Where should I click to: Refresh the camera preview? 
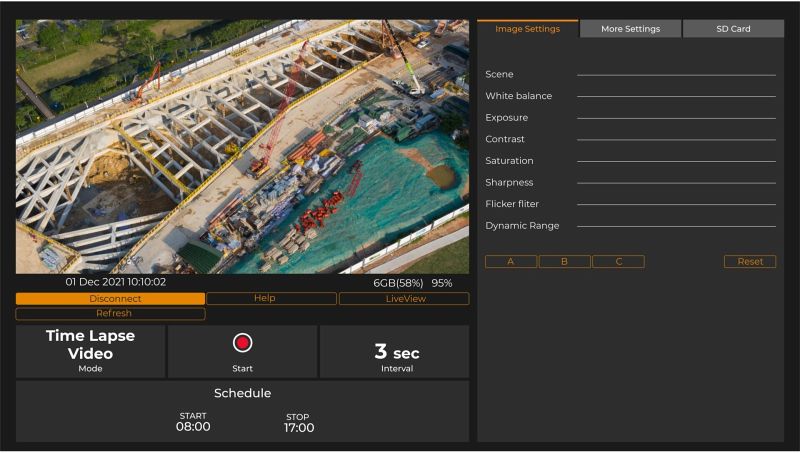click(110, 313)
